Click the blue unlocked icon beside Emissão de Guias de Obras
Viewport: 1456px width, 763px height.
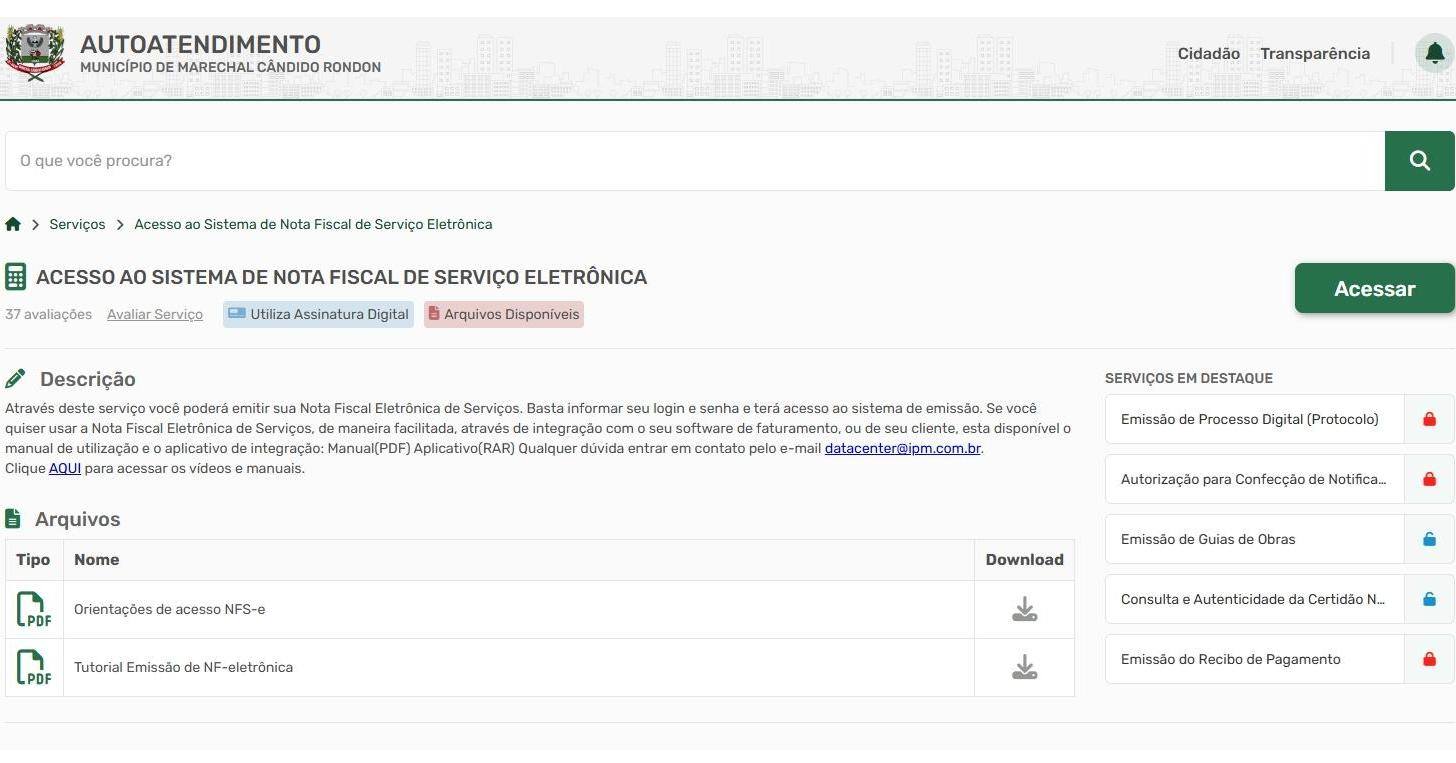1429,539
